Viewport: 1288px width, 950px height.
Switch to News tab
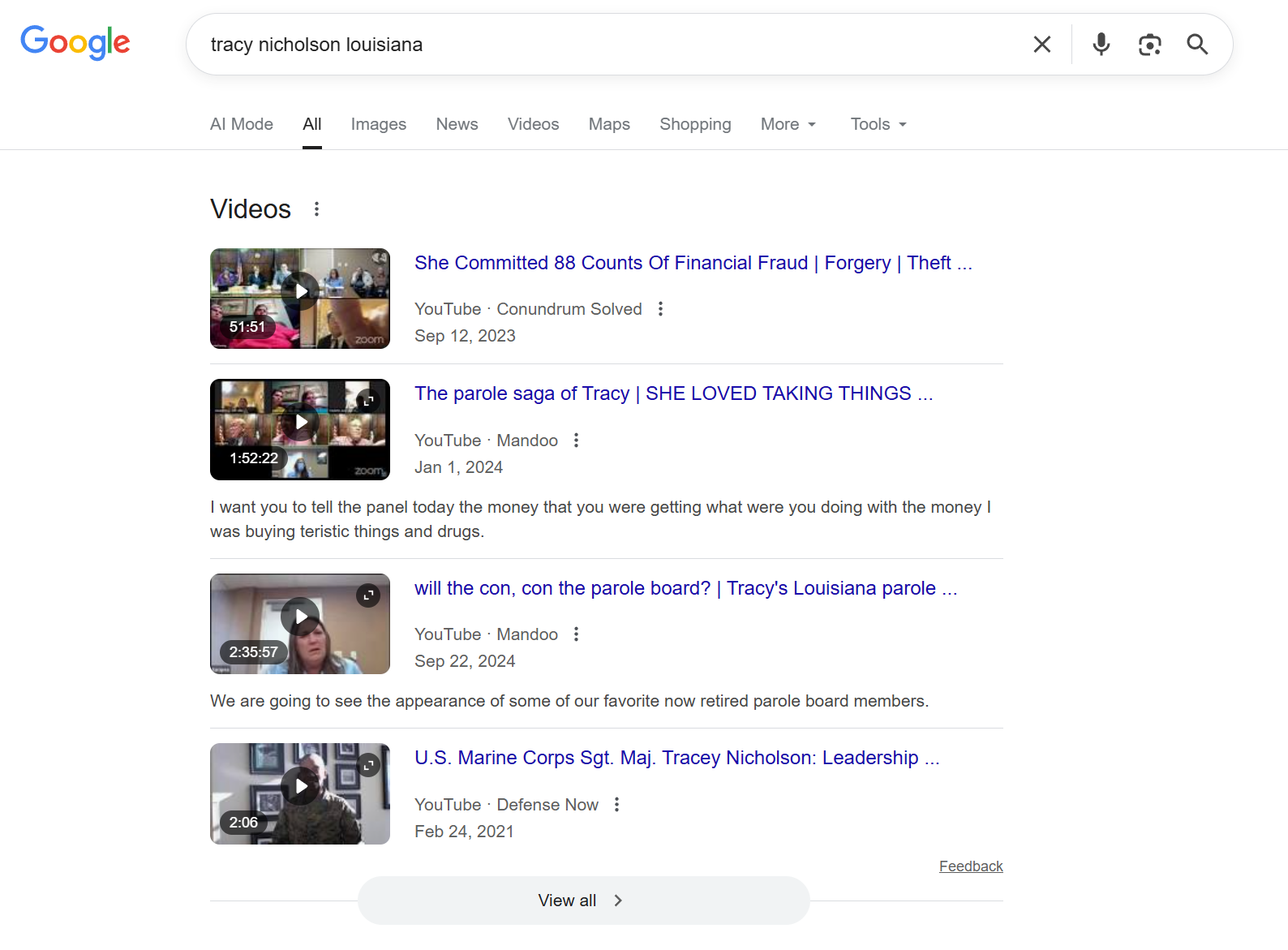pyautogui.click(x=457, y=124)
